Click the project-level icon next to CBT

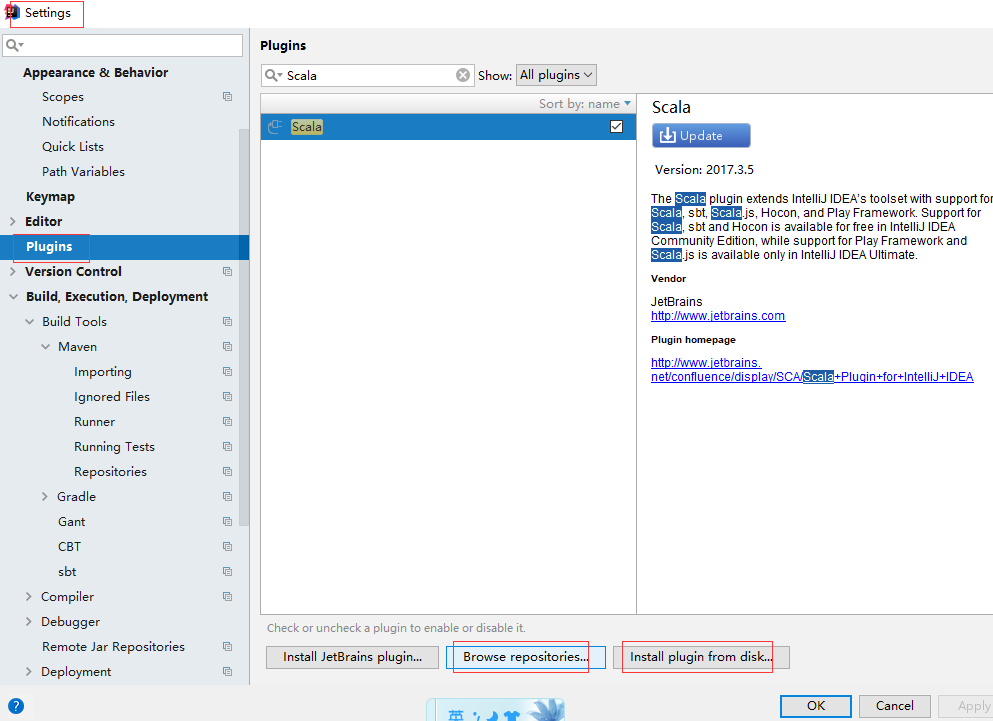point(227,547)
